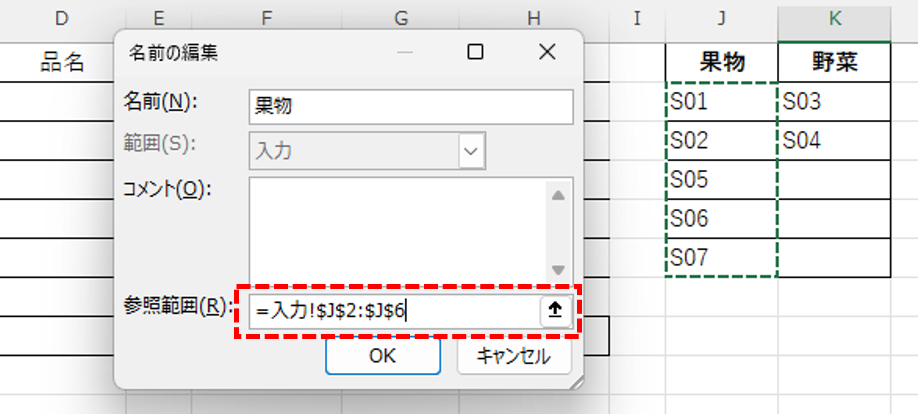Click the キャンセル button

pyautogui.click(x=513, y=355)
